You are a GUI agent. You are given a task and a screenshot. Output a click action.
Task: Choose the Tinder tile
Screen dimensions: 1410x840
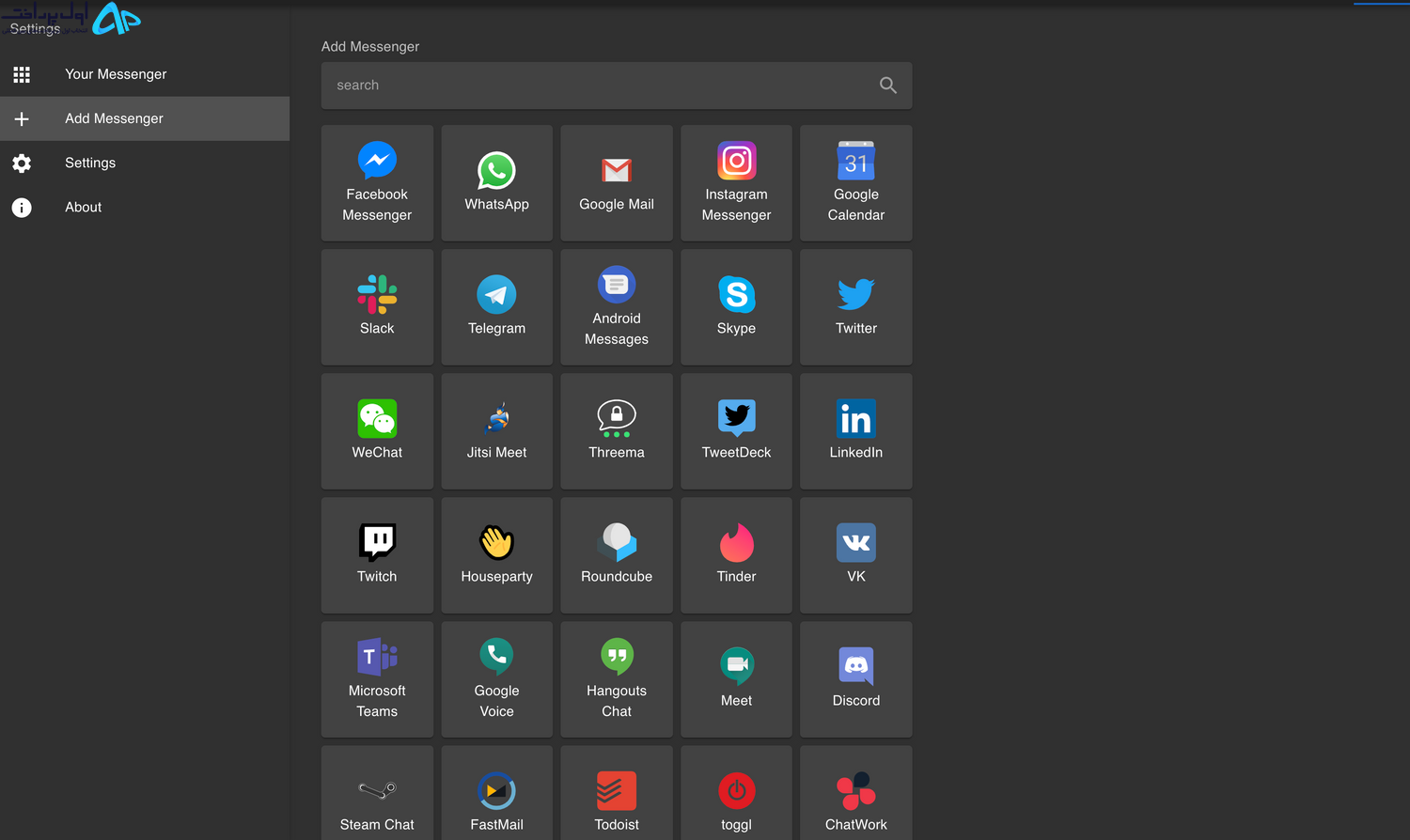(x=736, y=555)
